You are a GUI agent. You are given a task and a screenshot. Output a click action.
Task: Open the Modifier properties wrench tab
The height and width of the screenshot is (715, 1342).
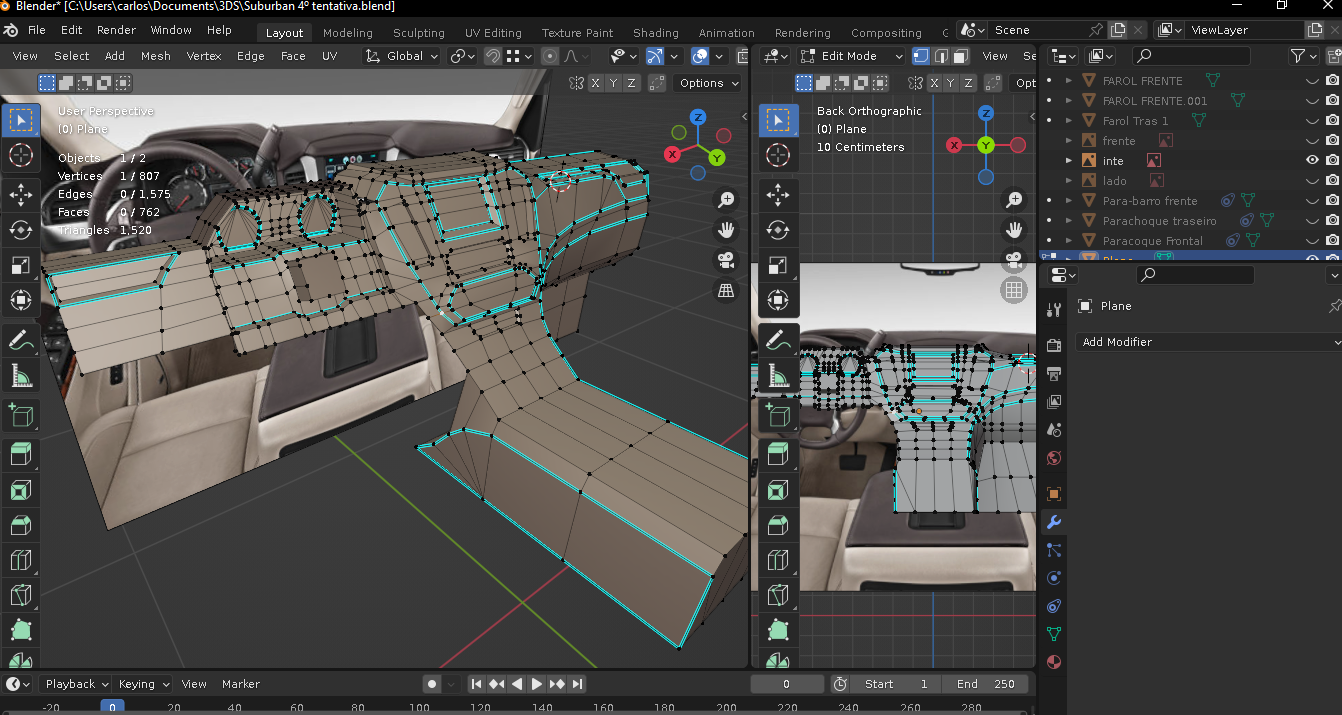[x=1053, y=522]
